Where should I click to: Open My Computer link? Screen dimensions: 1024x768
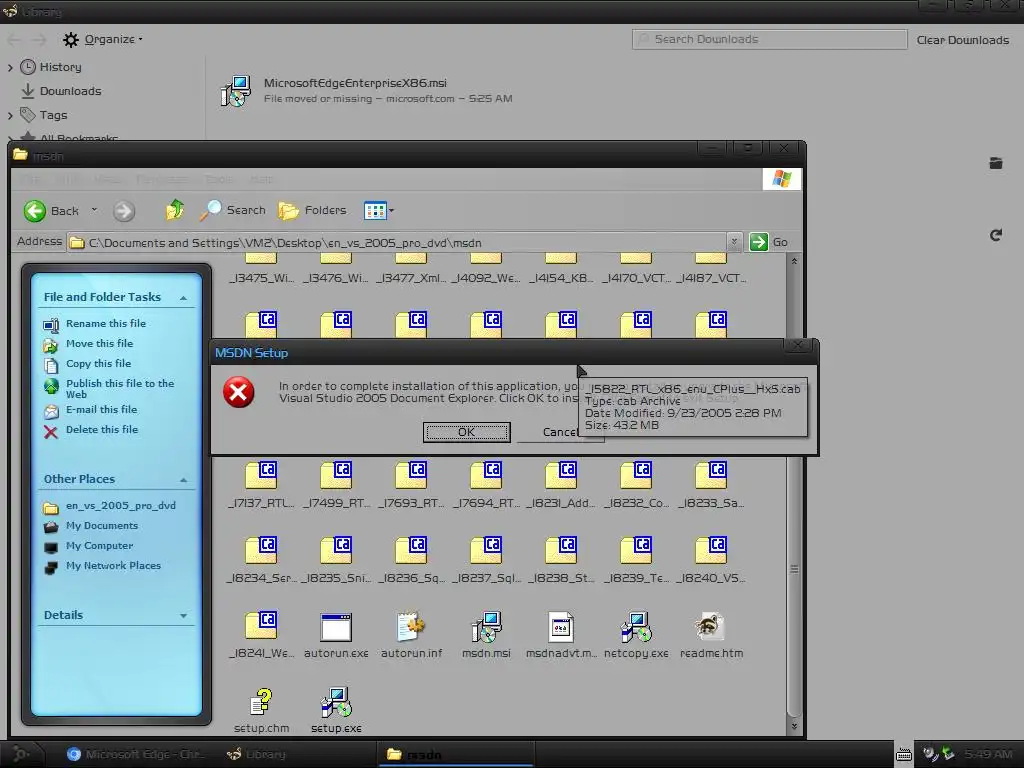(x=99, y=546)
